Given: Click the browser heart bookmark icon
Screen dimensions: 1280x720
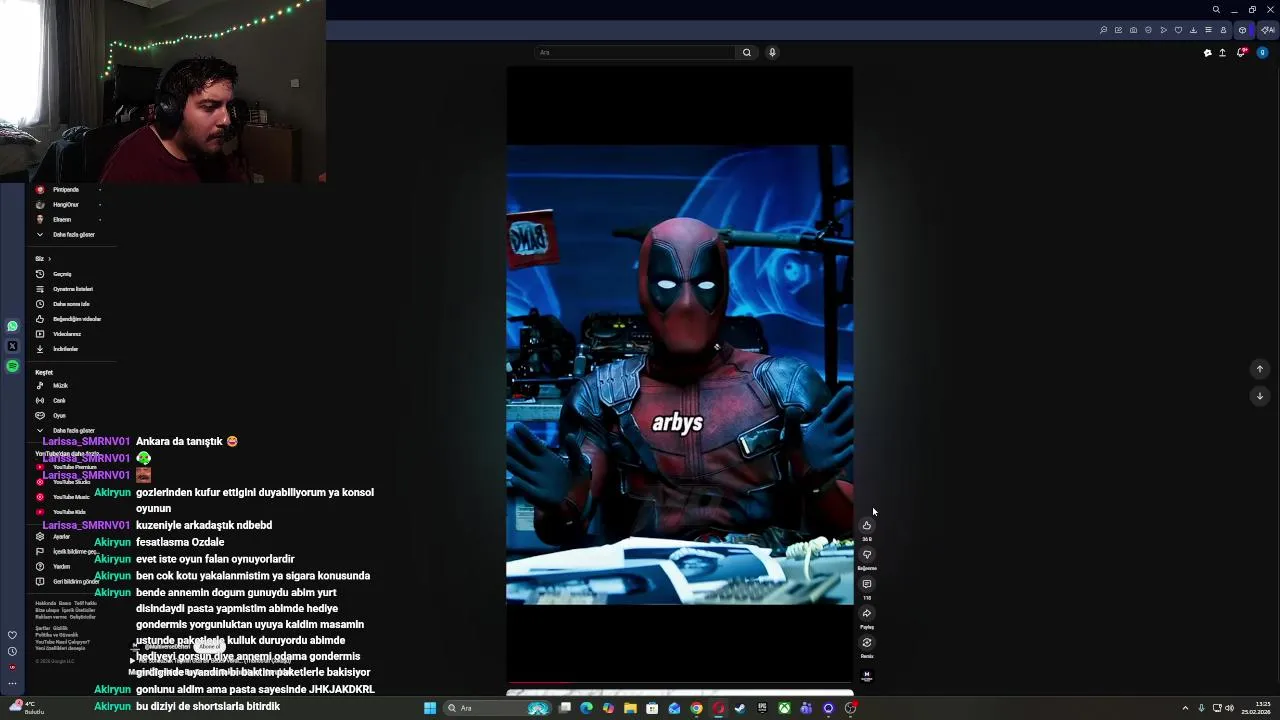Looking at the screenshot, I should [x=1178, y=30].
